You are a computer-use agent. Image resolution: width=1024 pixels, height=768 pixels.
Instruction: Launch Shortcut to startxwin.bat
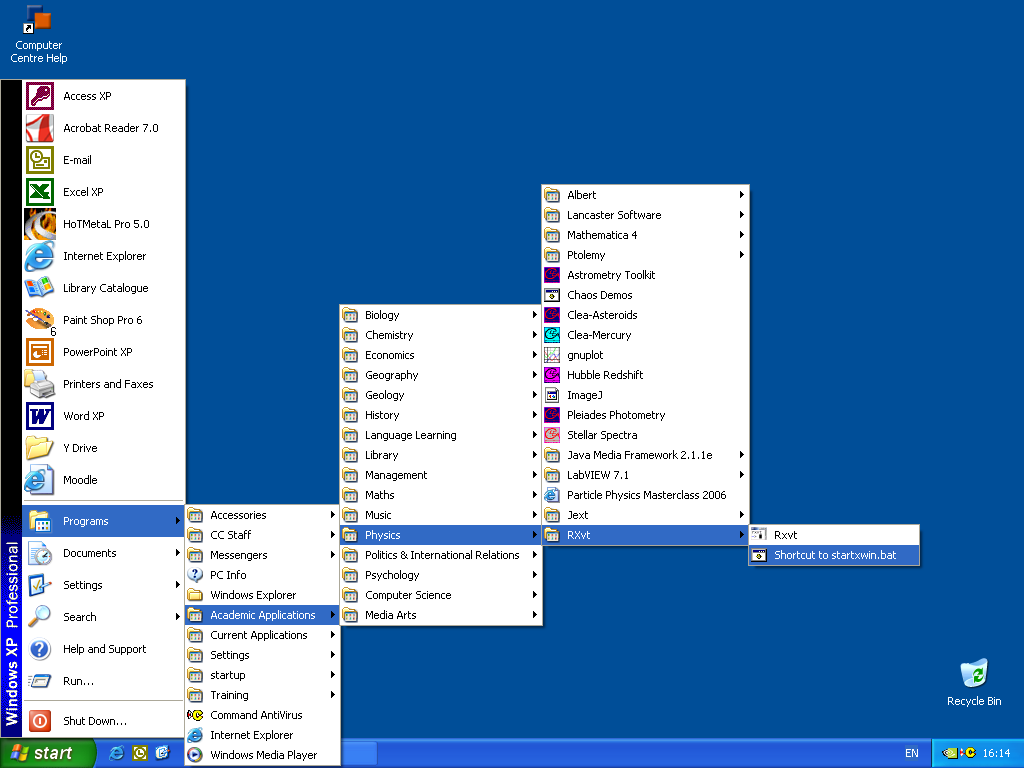(x=834, y=555)
